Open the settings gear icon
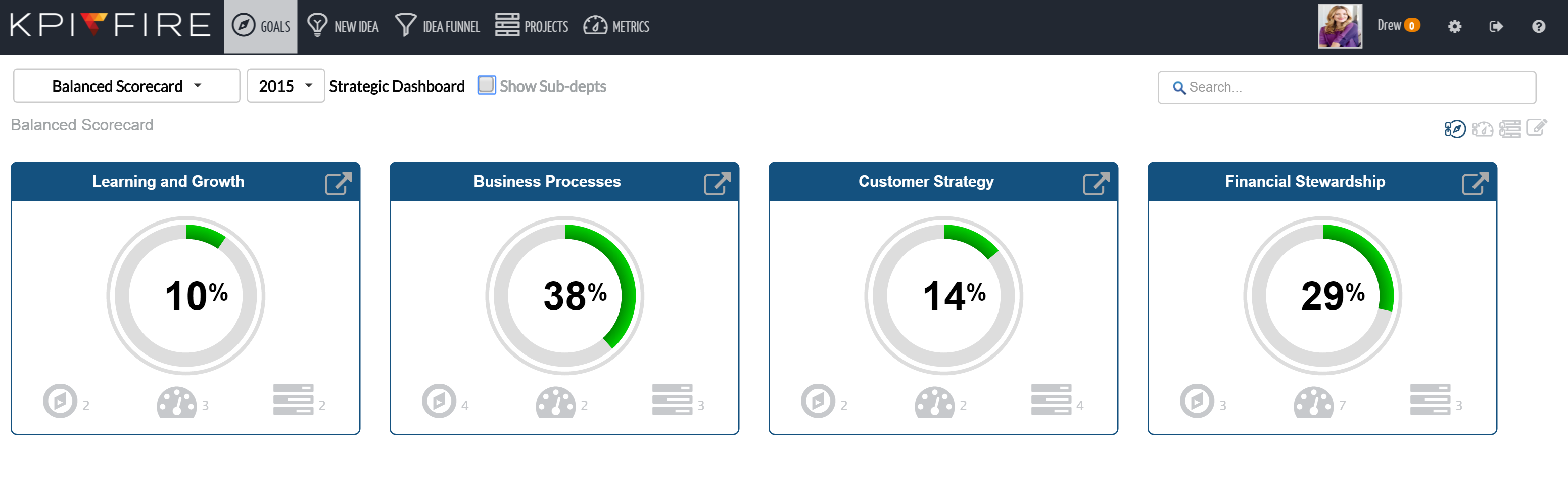 pyautogui.click(x=1454, y=27)
